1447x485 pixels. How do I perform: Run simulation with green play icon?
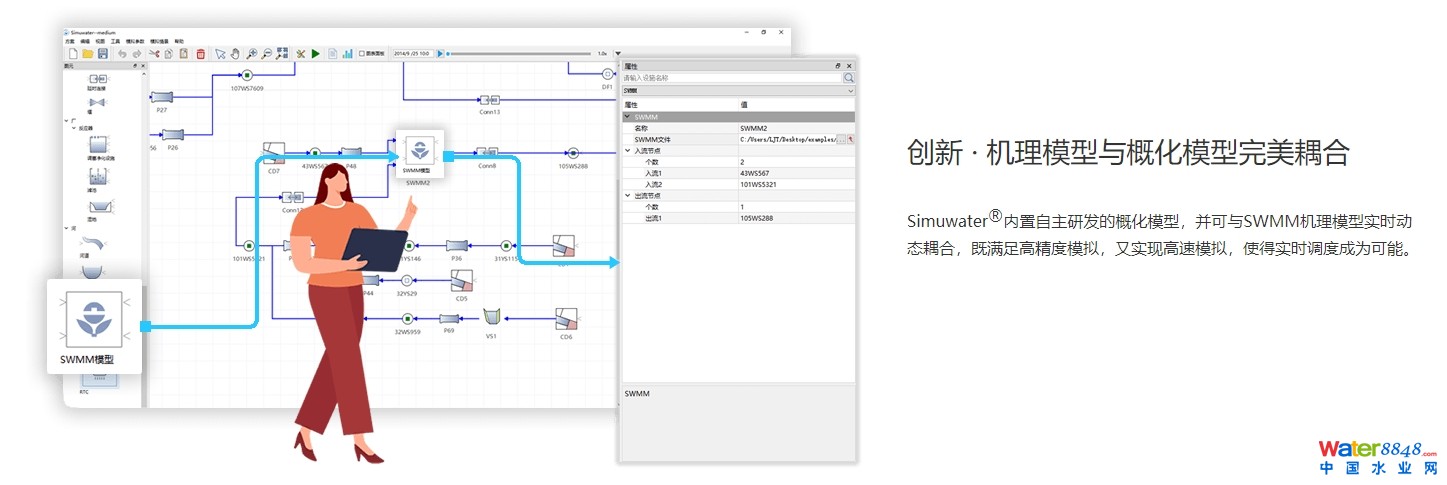pos(316,53)
